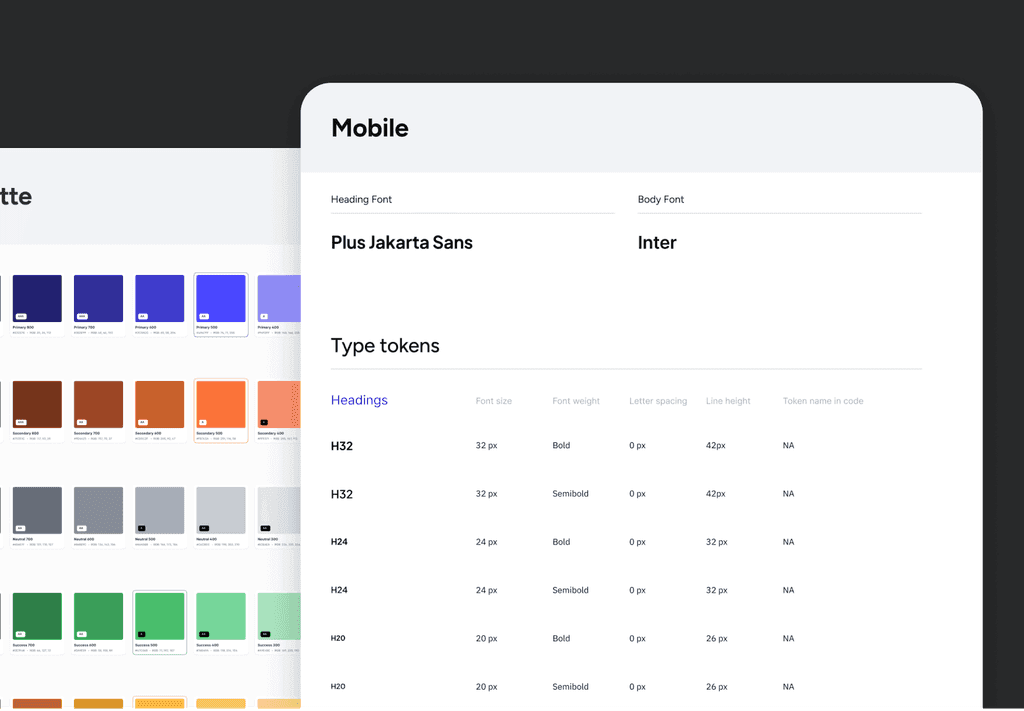The image size is (1024, 711).
Task: Click the blue Headings group label
Action: (x=359, y=400)
